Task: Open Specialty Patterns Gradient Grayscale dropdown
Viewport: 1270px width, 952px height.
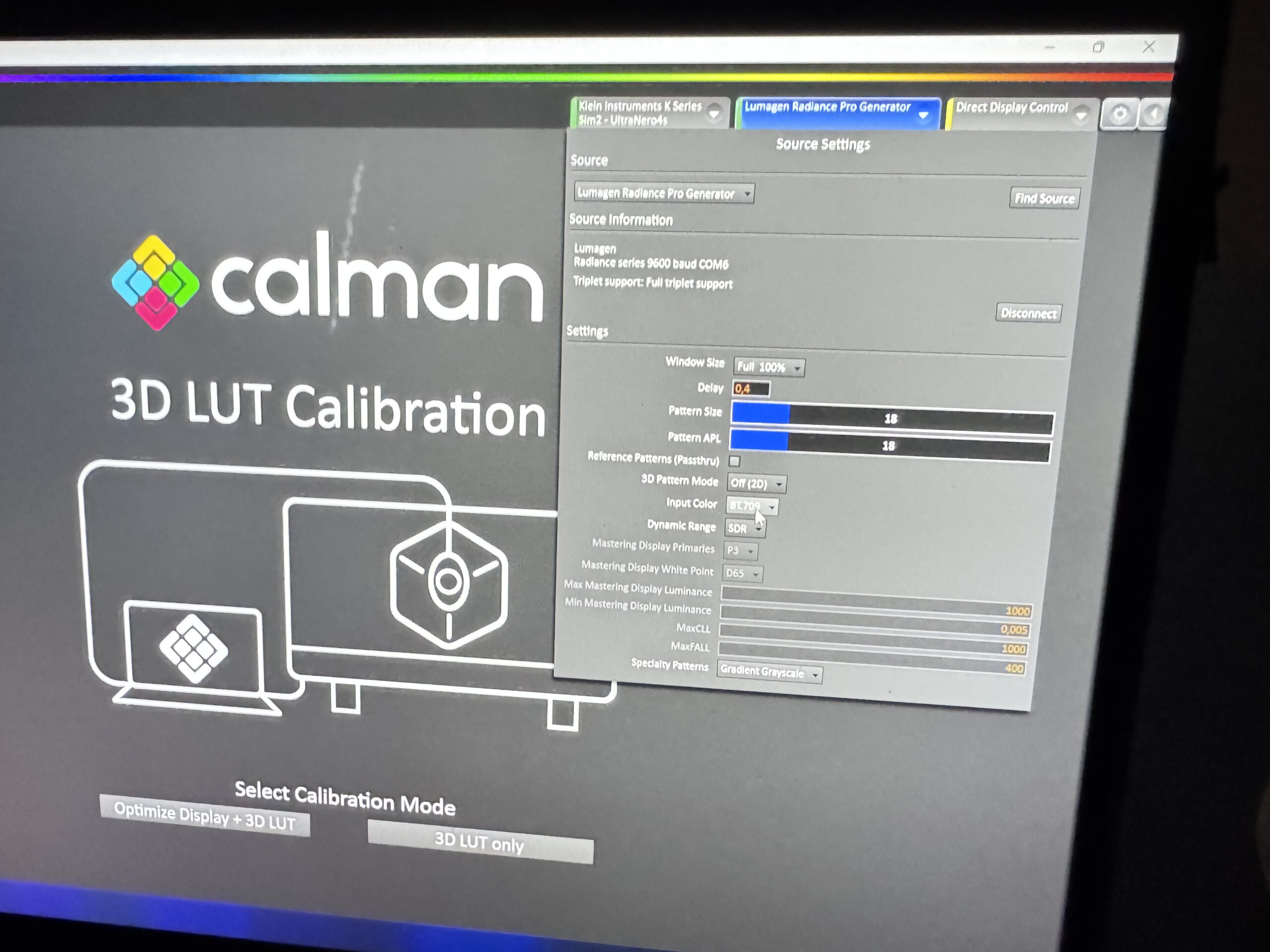Action: click(x=769, y=672)
